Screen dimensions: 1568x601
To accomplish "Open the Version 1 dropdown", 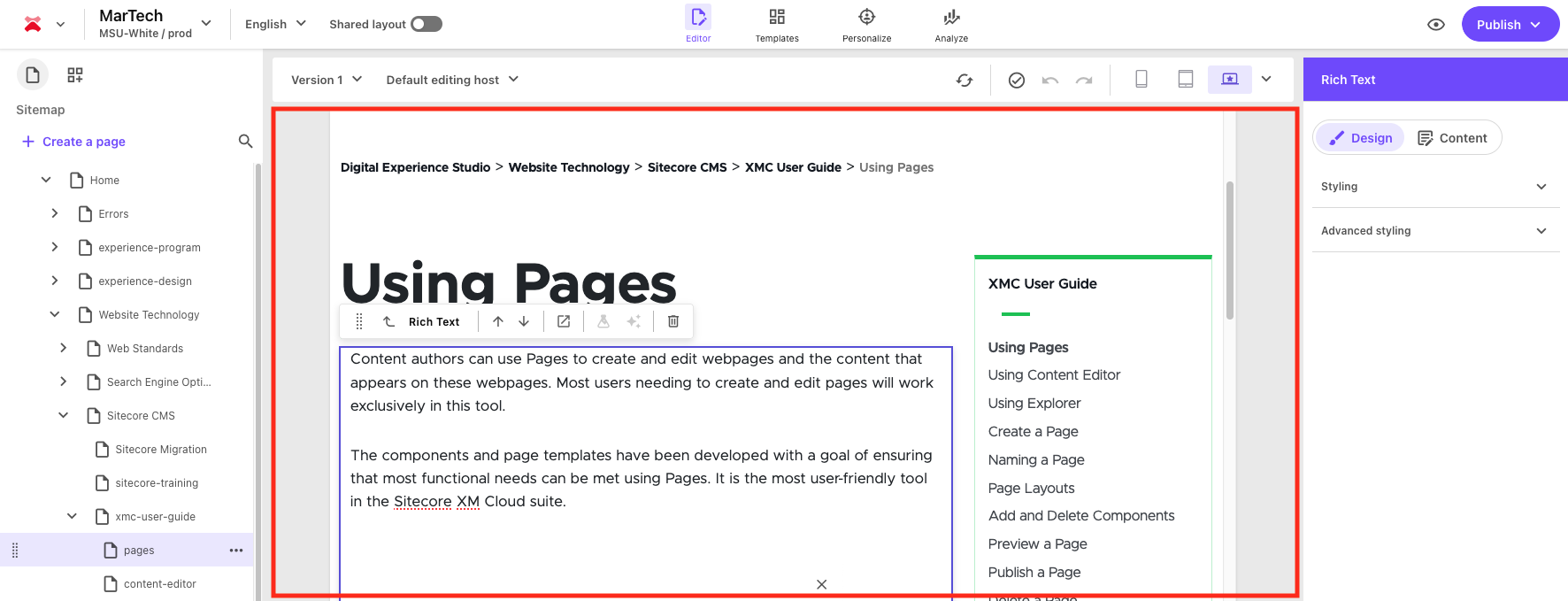I will point(327,80).
